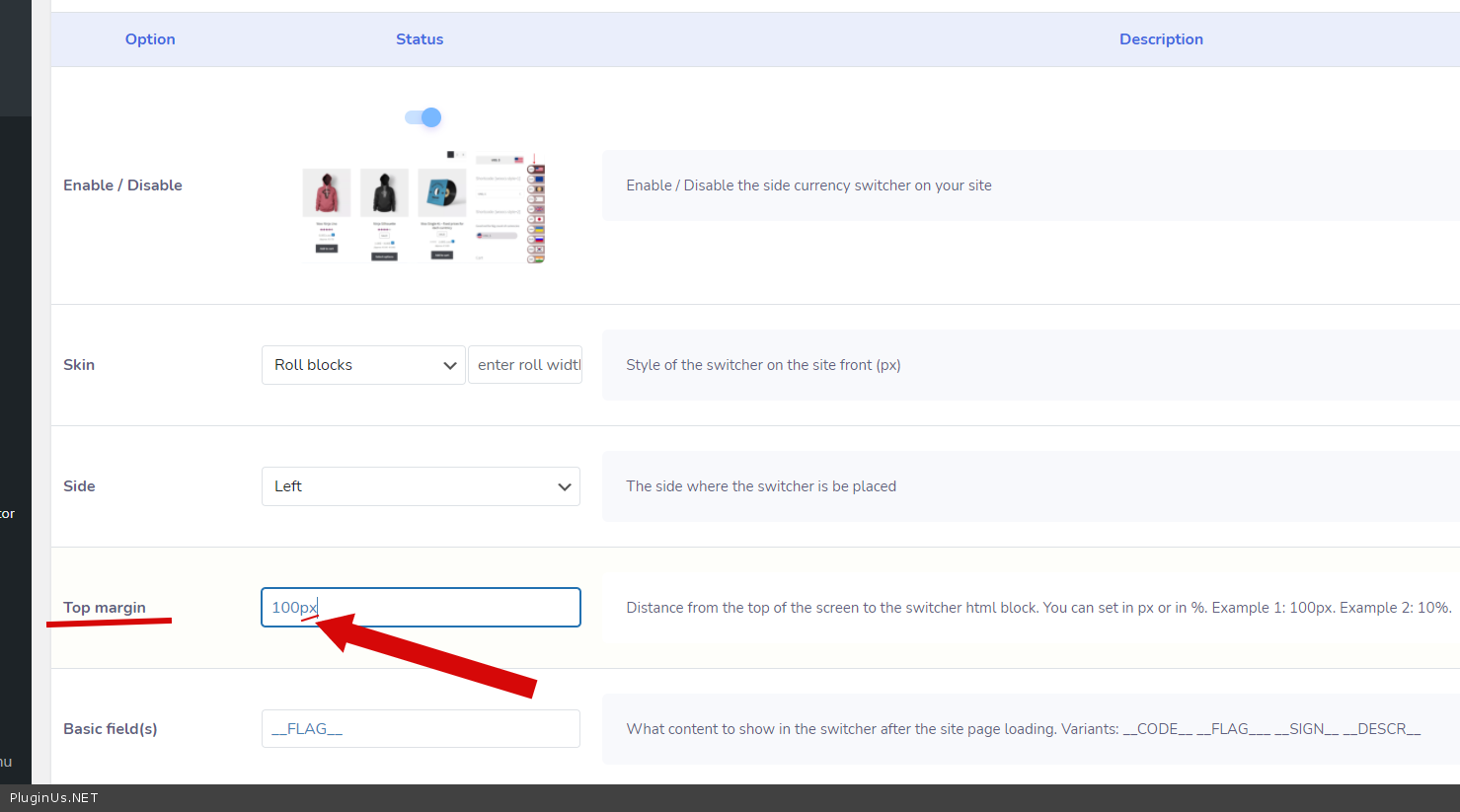Click the enter roll width field
This screenshot has width=1460, height=812.
coord(525,365)
